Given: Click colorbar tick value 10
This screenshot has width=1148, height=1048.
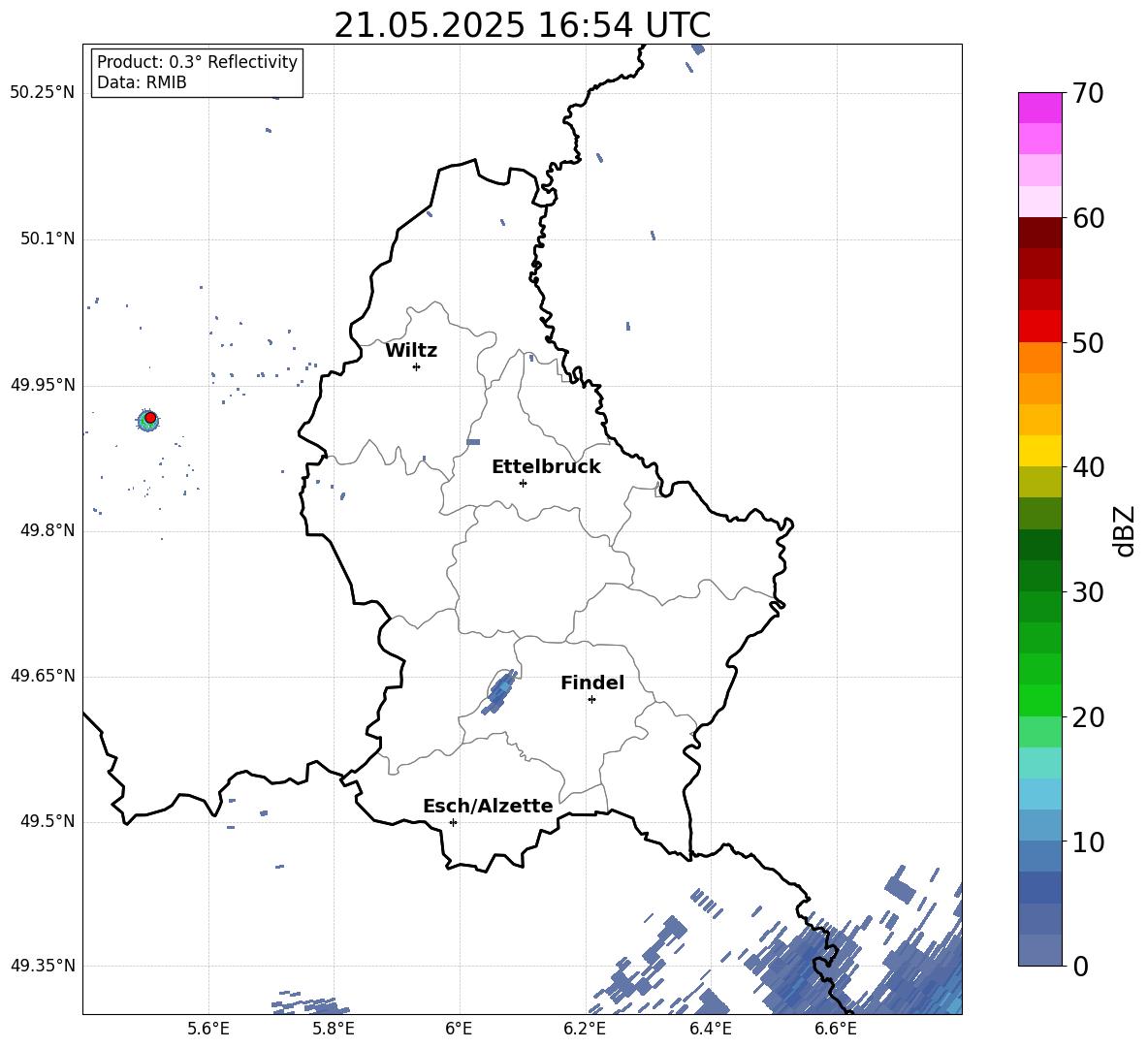Looking at the screenshot, I should click(1089, 842).
